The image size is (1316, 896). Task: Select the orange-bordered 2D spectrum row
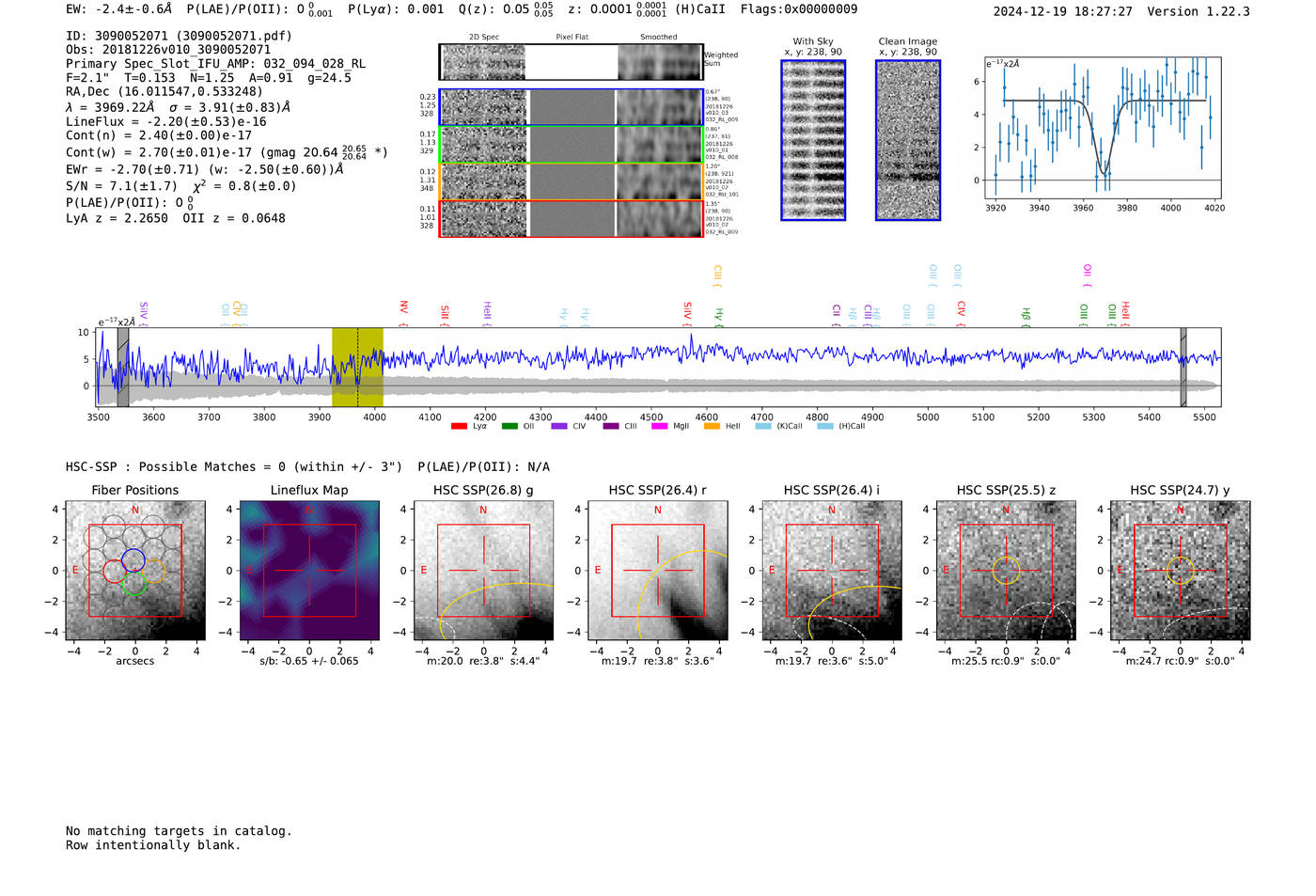571,181
